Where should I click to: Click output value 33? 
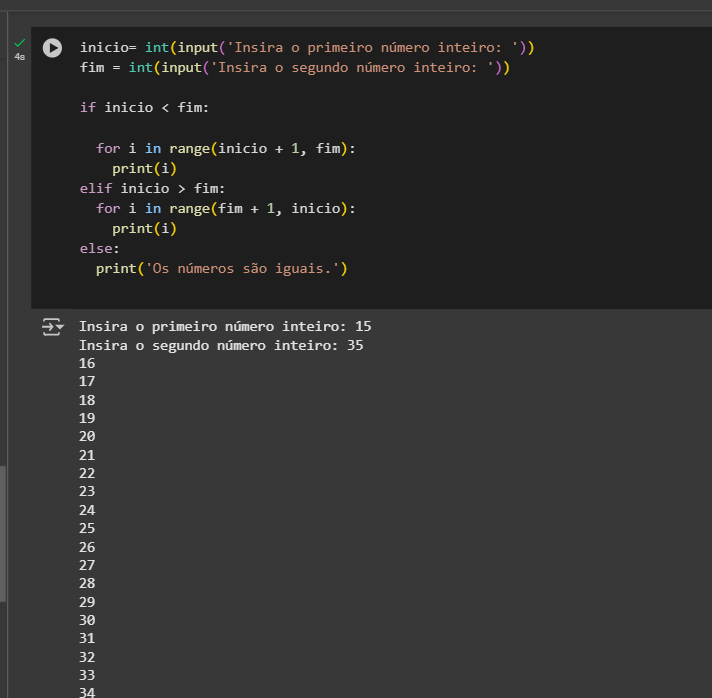[87, 675]
